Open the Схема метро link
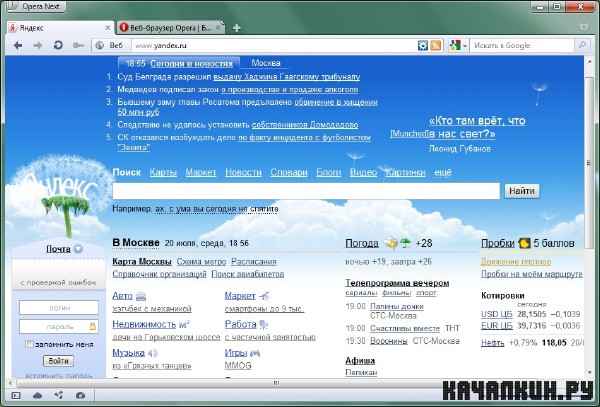Image resolution: width=600 pixels, height=407 pixels. tap(201, 262)
